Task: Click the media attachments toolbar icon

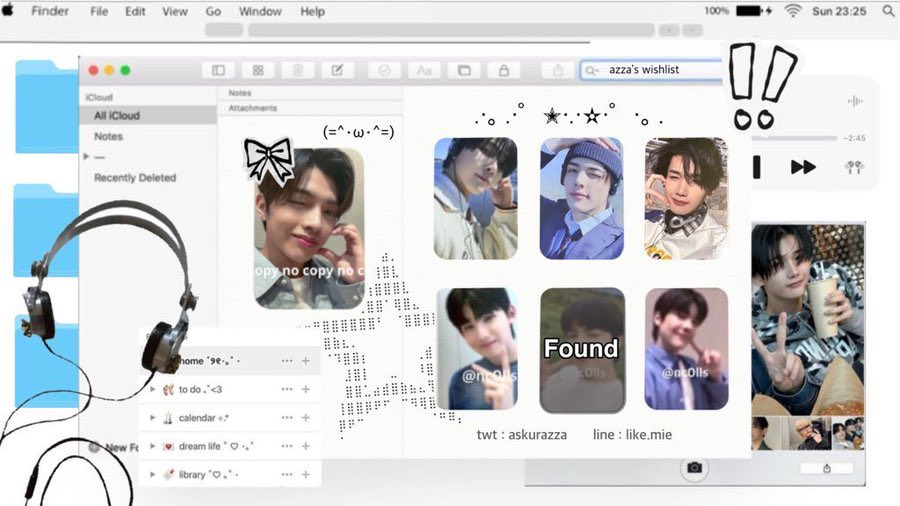Action: (464, 70)
